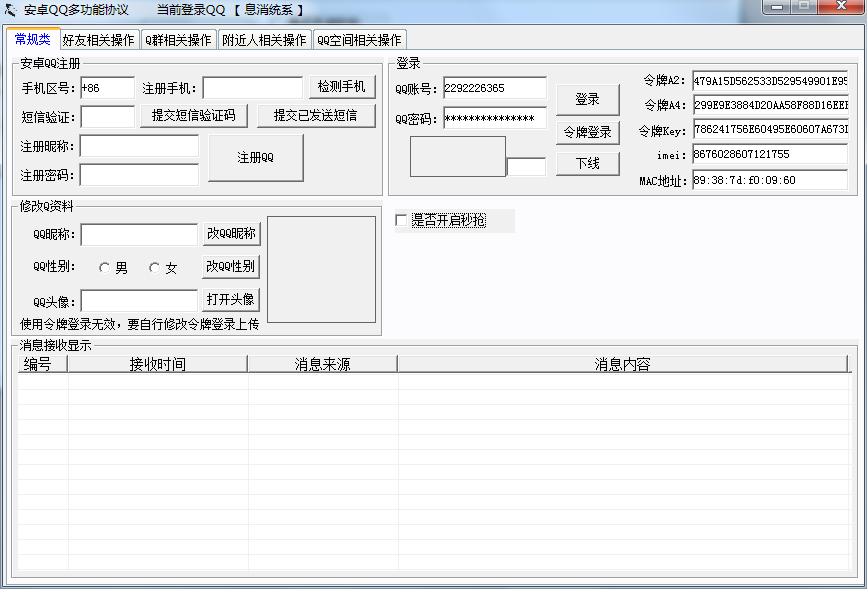This screenshot has height=589, width=867.
Task: Click the 登录 button
Action: (x=588, y=100)
